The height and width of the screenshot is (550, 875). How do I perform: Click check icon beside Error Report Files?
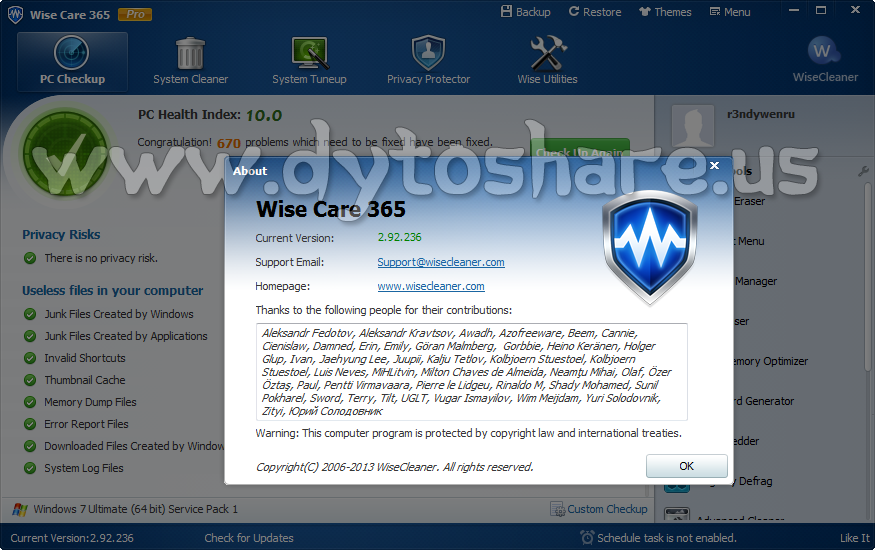30,424
